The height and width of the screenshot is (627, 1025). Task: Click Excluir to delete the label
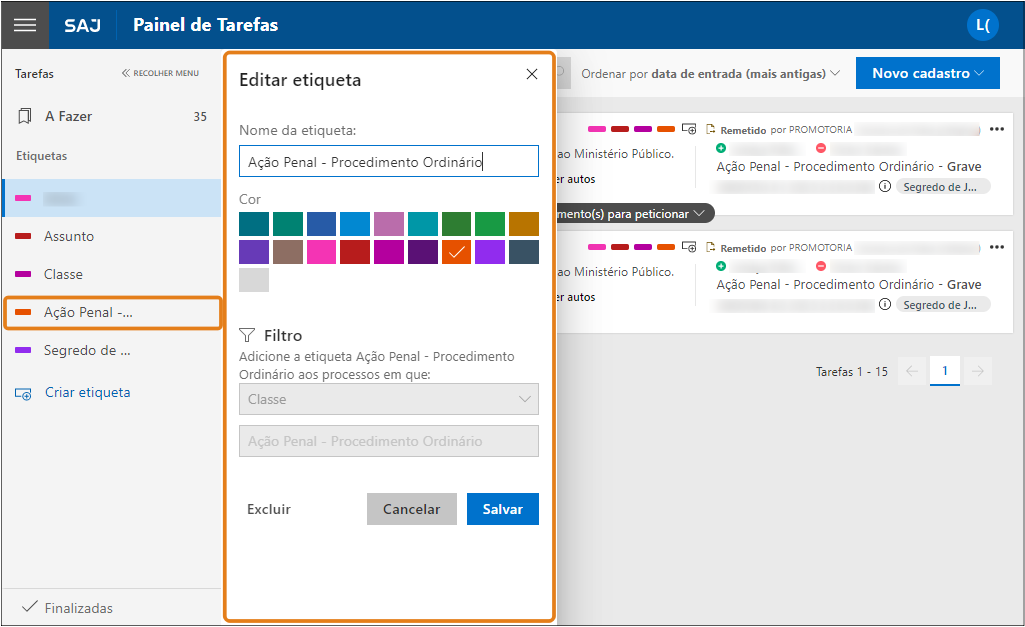[x=269, y=509]
